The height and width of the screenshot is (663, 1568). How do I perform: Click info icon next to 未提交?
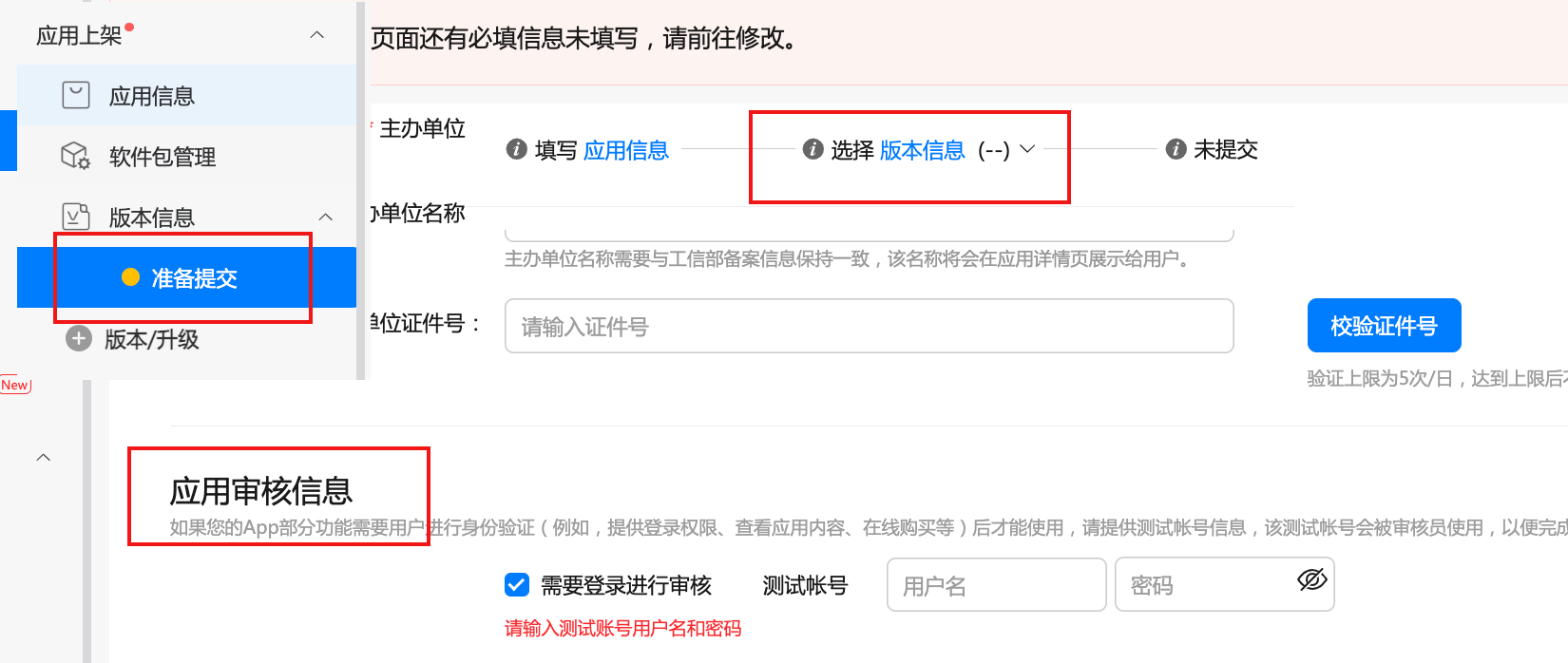tap(1176, 149)
